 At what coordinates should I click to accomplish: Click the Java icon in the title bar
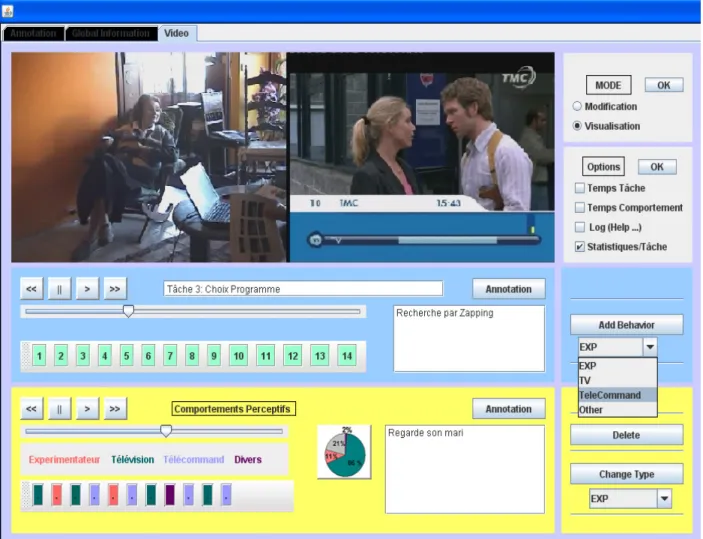[8, 11]
